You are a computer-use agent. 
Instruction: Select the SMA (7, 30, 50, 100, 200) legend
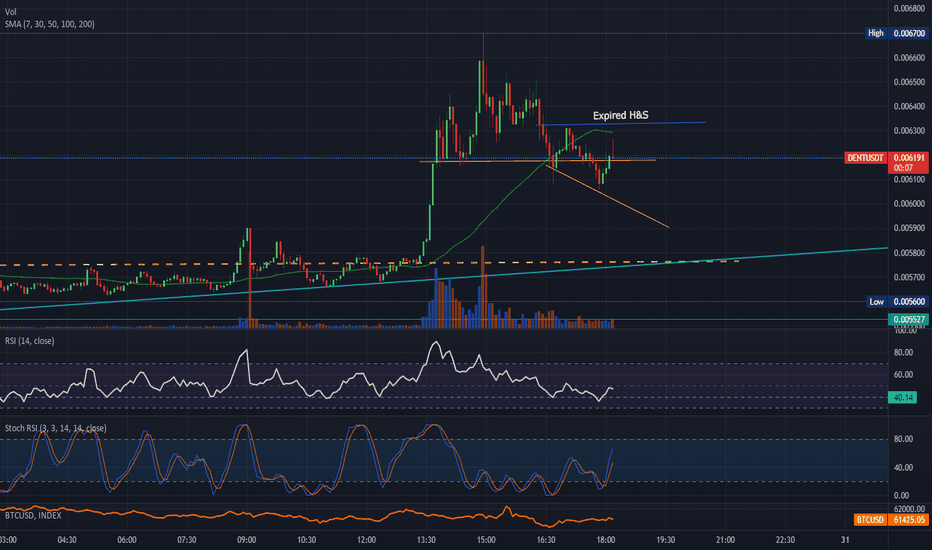pyautogui.click(x=49, y=24)
